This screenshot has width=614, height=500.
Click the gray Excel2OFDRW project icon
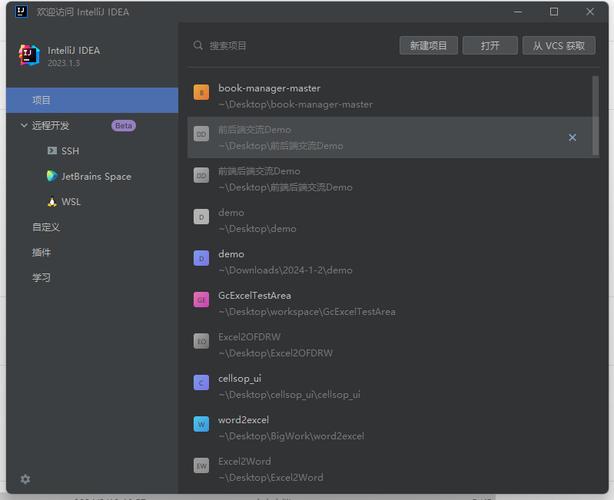point(201,341)
